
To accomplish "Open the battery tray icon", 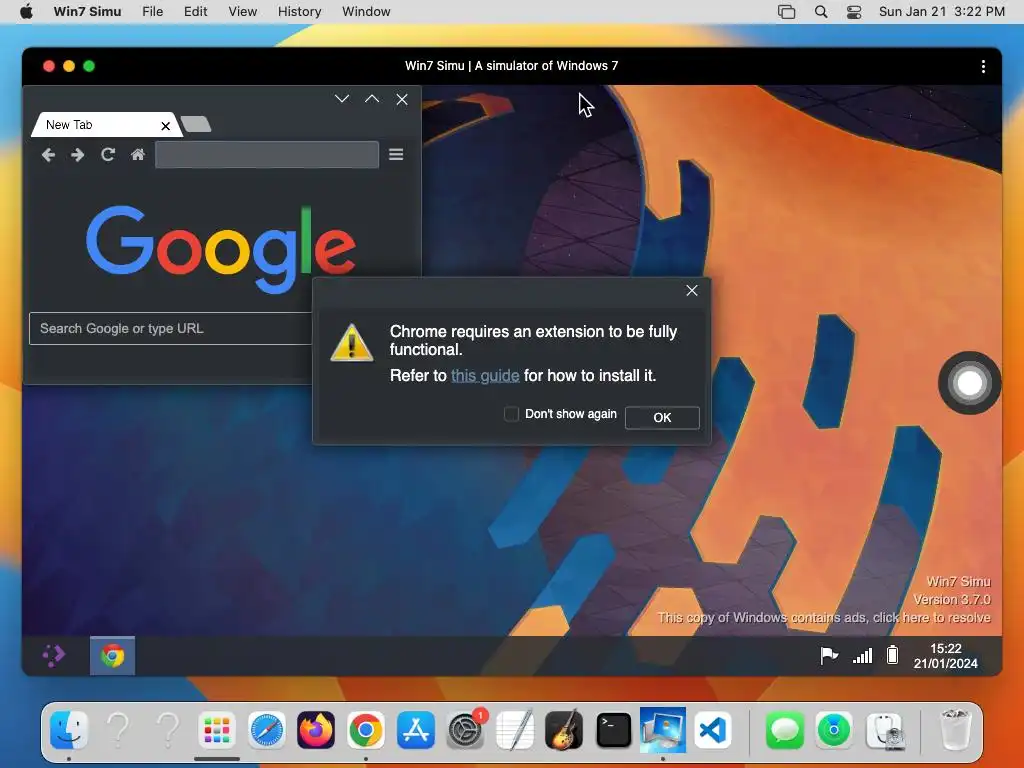I will tap(892, 654).
